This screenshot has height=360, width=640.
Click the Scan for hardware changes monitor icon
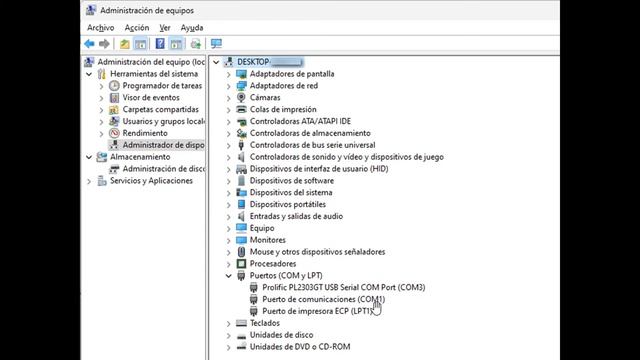[216, 44]
